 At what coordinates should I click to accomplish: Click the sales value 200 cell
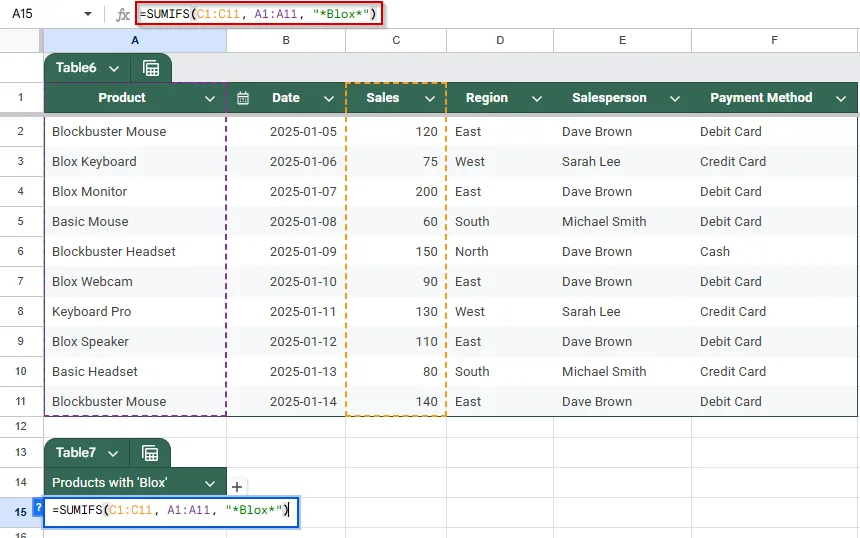coord(396,192)
